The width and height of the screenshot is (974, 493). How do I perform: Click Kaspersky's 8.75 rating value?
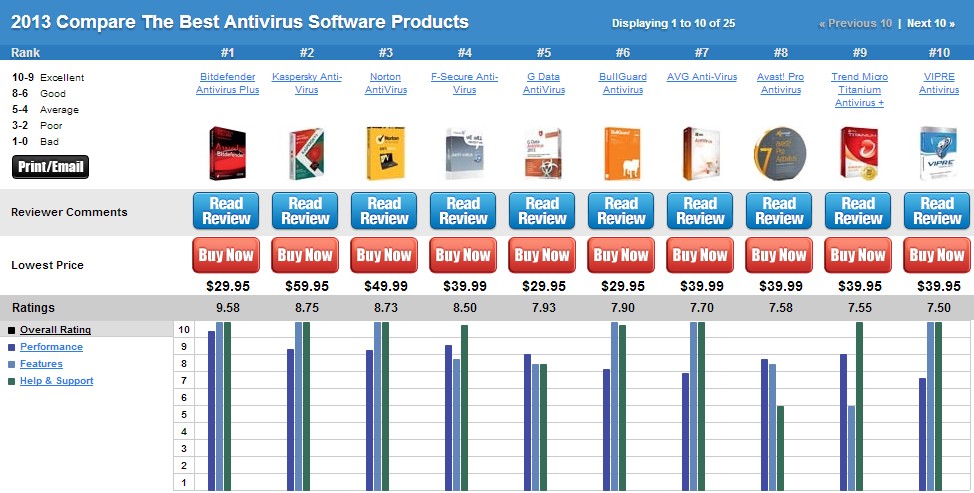(306, 308)
